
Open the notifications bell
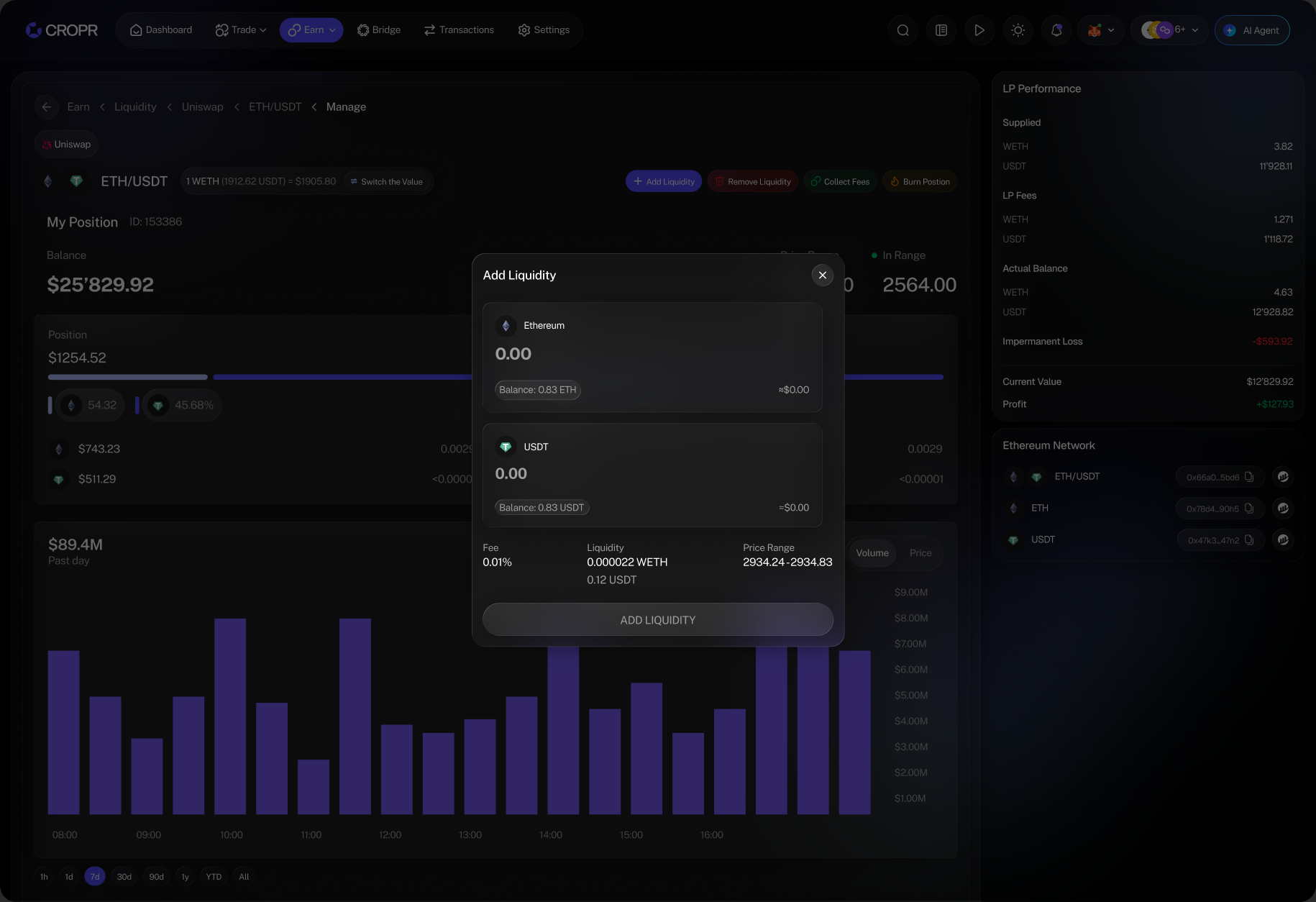tap(1056, 30)
